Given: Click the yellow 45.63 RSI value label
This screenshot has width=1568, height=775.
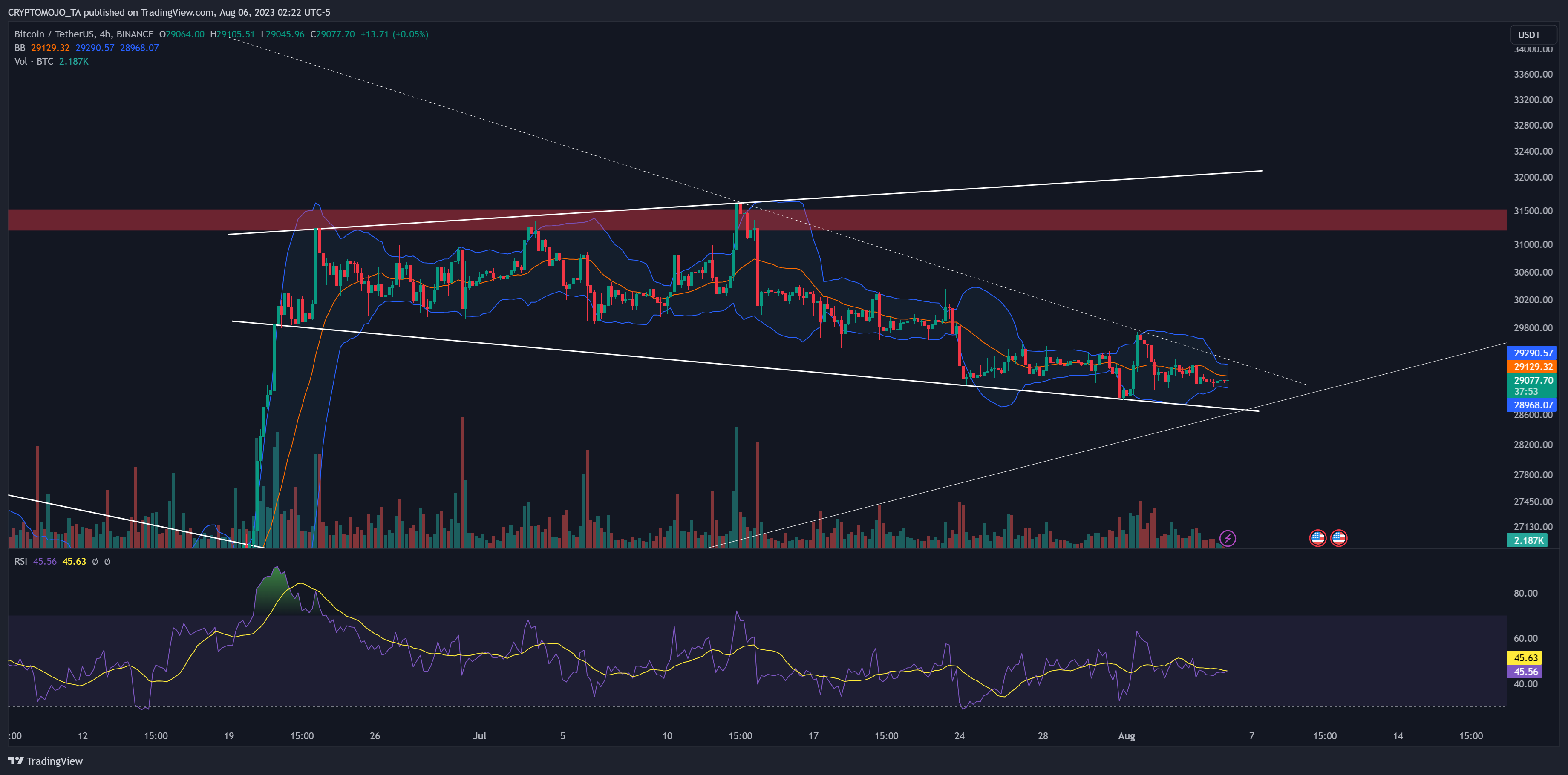Looking at the screenshot, I should coord(1525,657).
